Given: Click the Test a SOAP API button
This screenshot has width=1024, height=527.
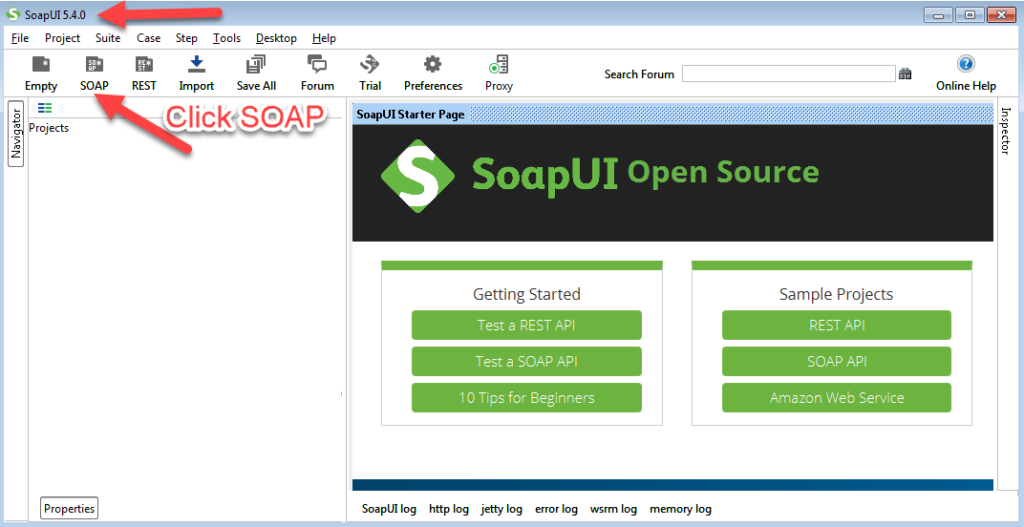Looking at the screenshot, I should (526, 361).
